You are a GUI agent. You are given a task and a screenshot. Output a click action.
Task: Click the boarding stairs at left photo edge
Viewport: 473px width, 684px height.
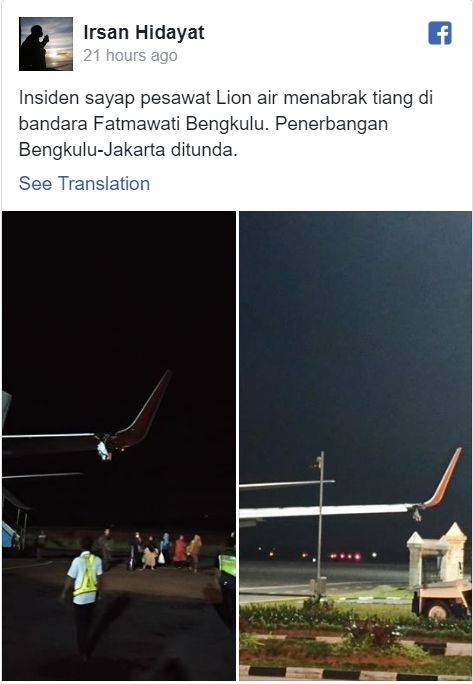coord(14,521)
